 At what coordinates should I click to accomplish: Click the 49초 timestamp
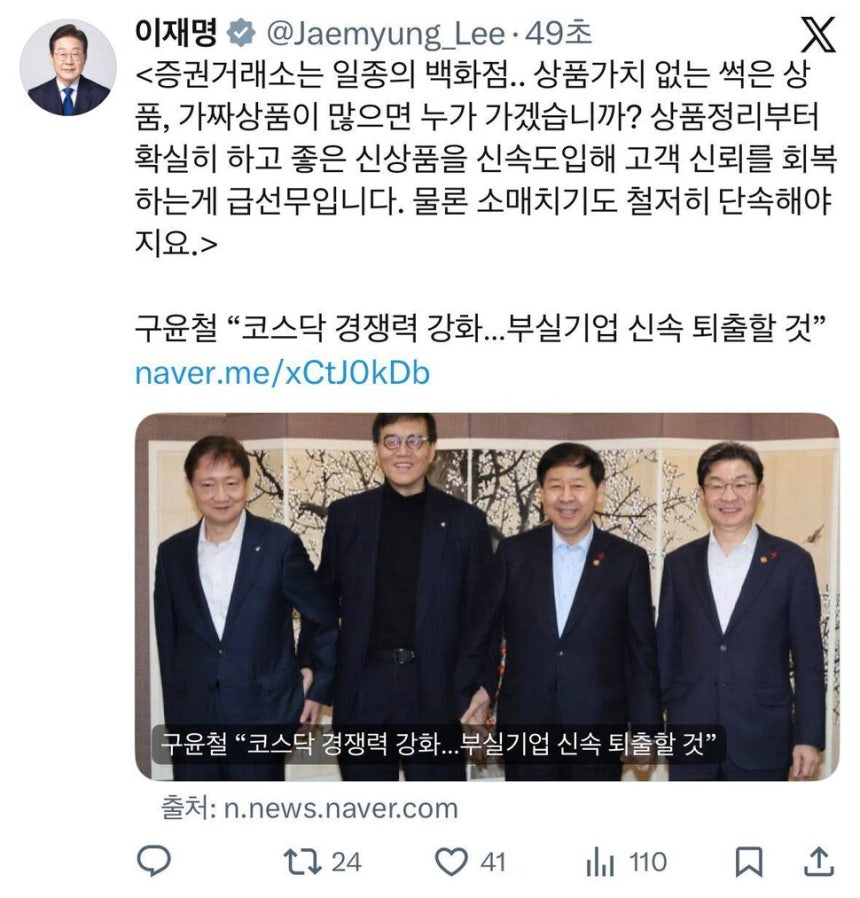coord(558,34)
